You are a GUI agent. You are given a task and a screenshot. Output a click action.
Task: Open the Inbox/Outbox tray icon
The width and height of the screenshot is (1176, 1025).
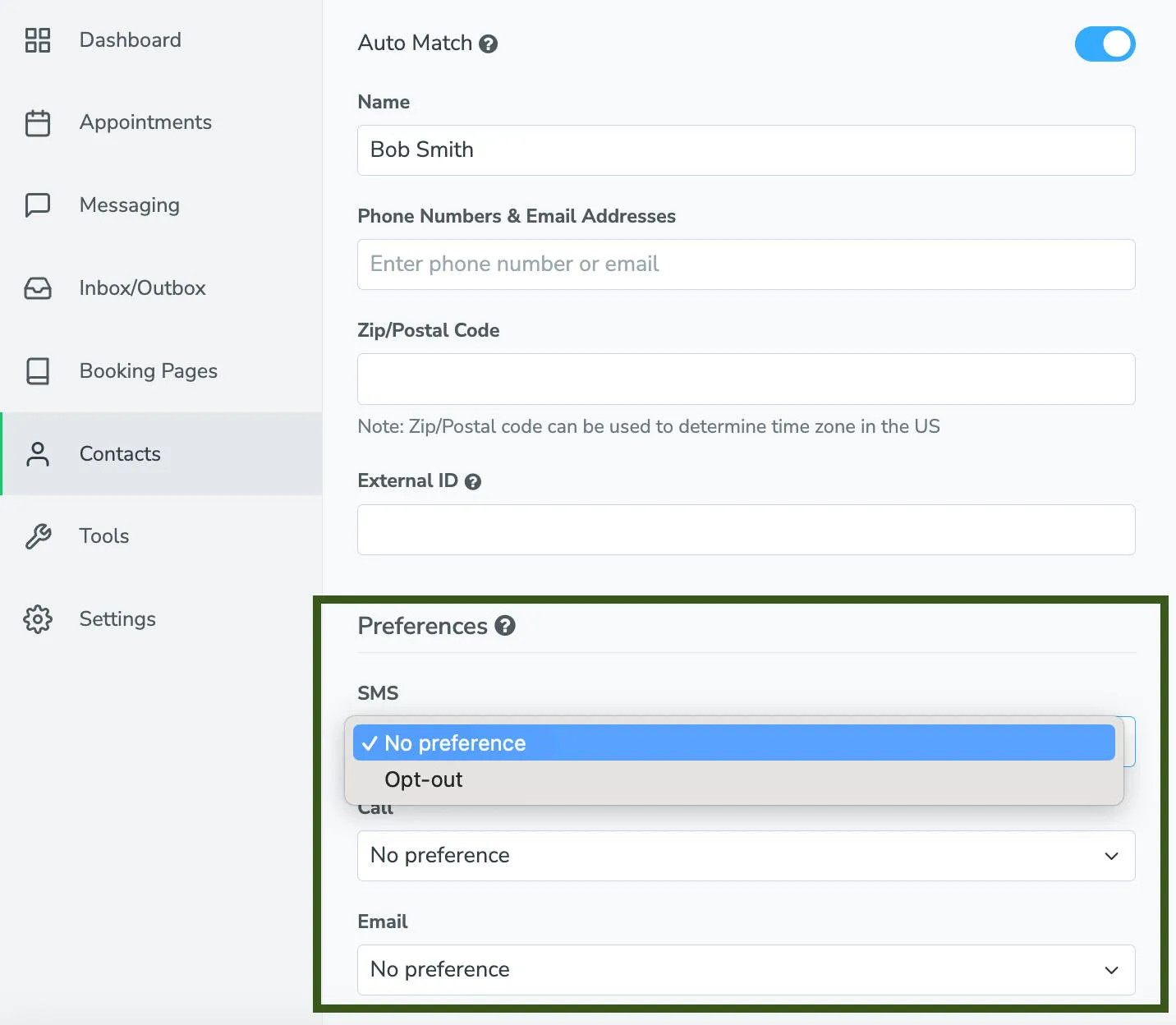37,287
